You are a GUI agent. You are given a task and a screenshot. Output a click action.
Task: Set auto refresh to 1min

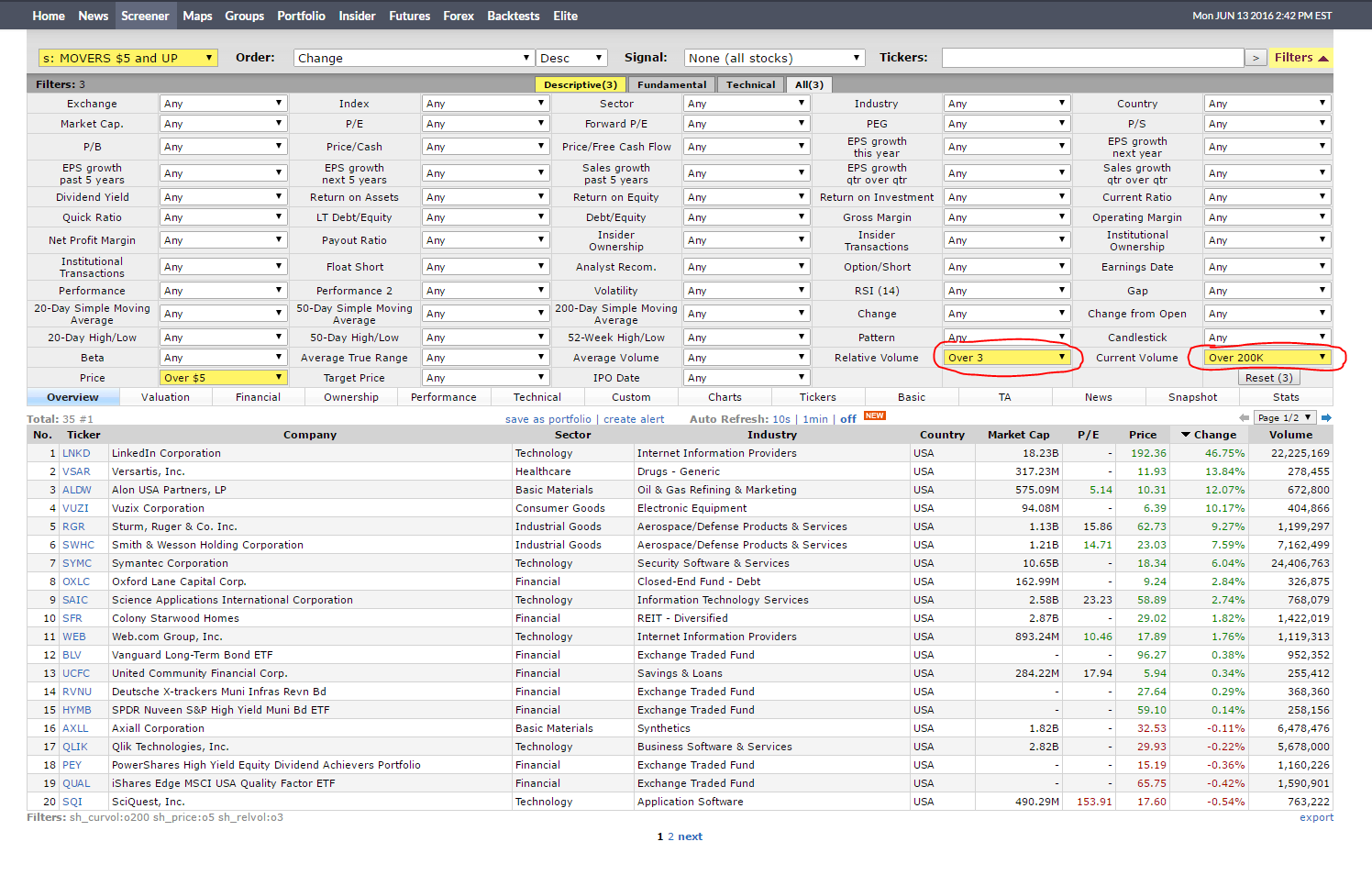[x=815, y=419]
